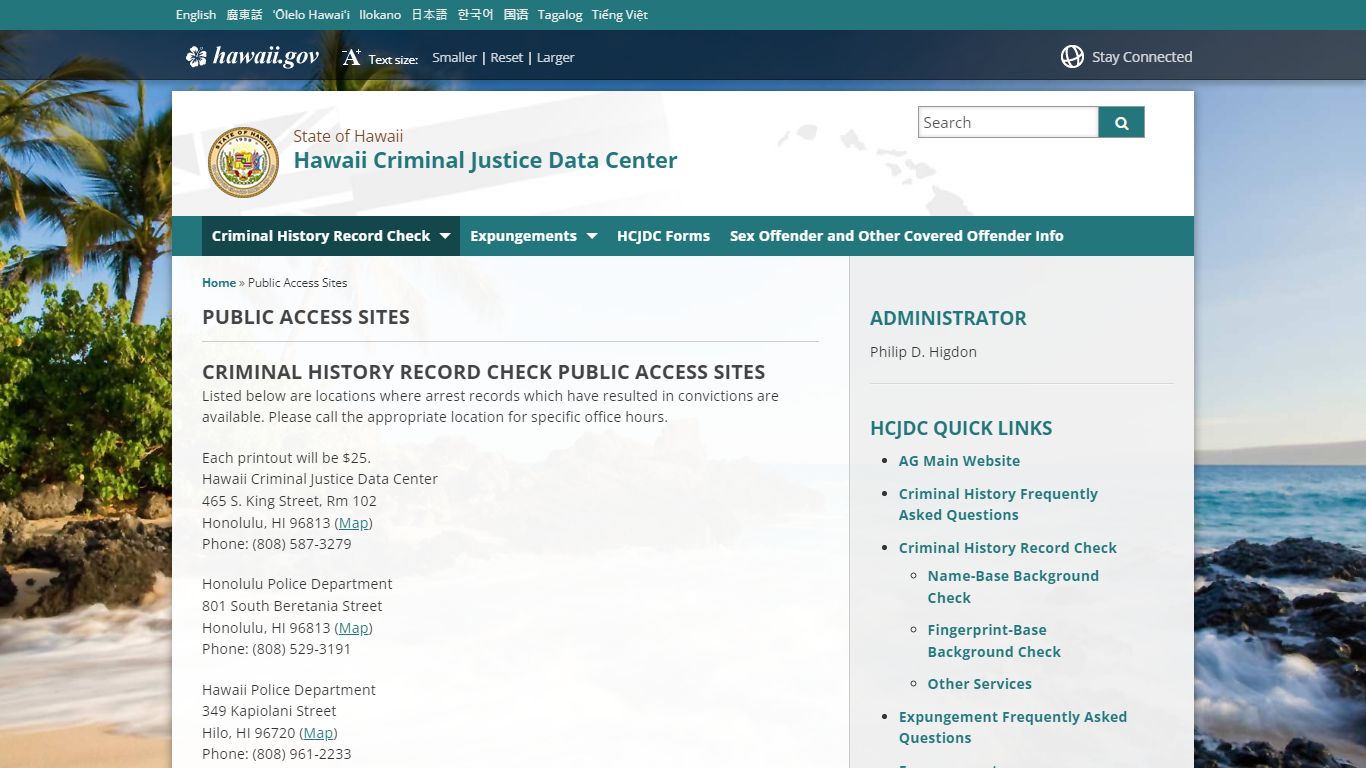Viewport: 1366px width, 768px height.
Task: Click the hawaii.gov logo
Action: coord(252,57)
